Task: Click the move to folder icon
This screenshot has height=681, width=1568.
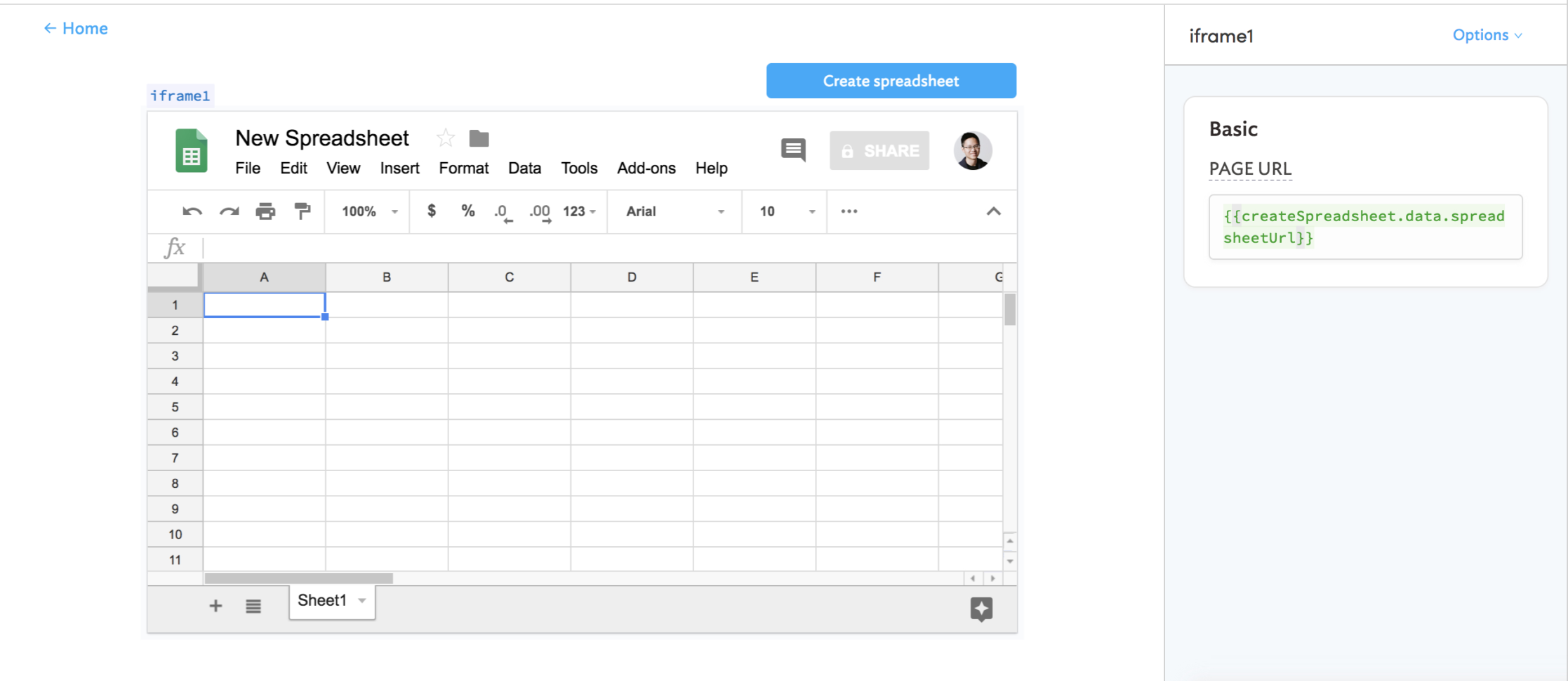Action: click(x=479, y=138)
